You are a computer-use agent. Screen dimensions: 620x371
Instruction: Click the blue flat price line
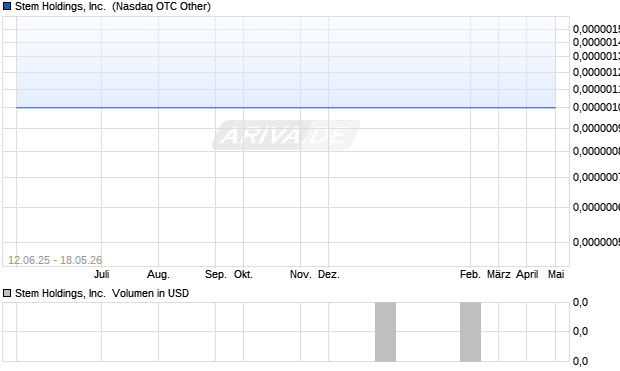286,107
